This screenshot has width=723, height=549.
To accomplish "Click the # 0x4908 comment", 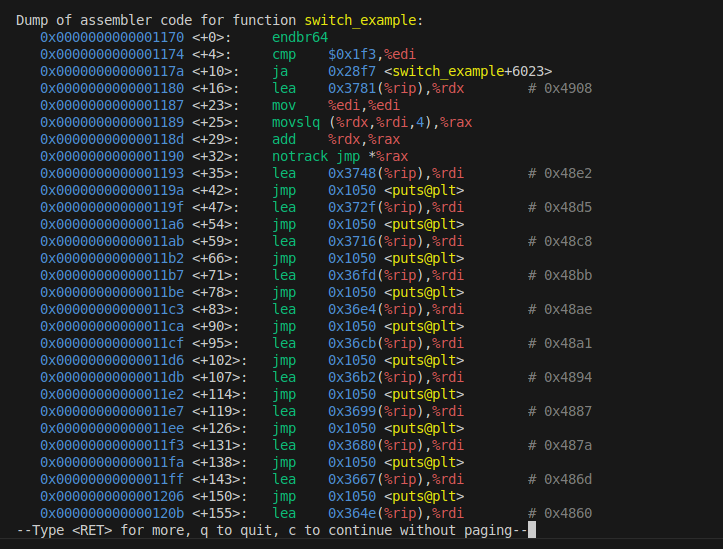I will tap(560, 88).
